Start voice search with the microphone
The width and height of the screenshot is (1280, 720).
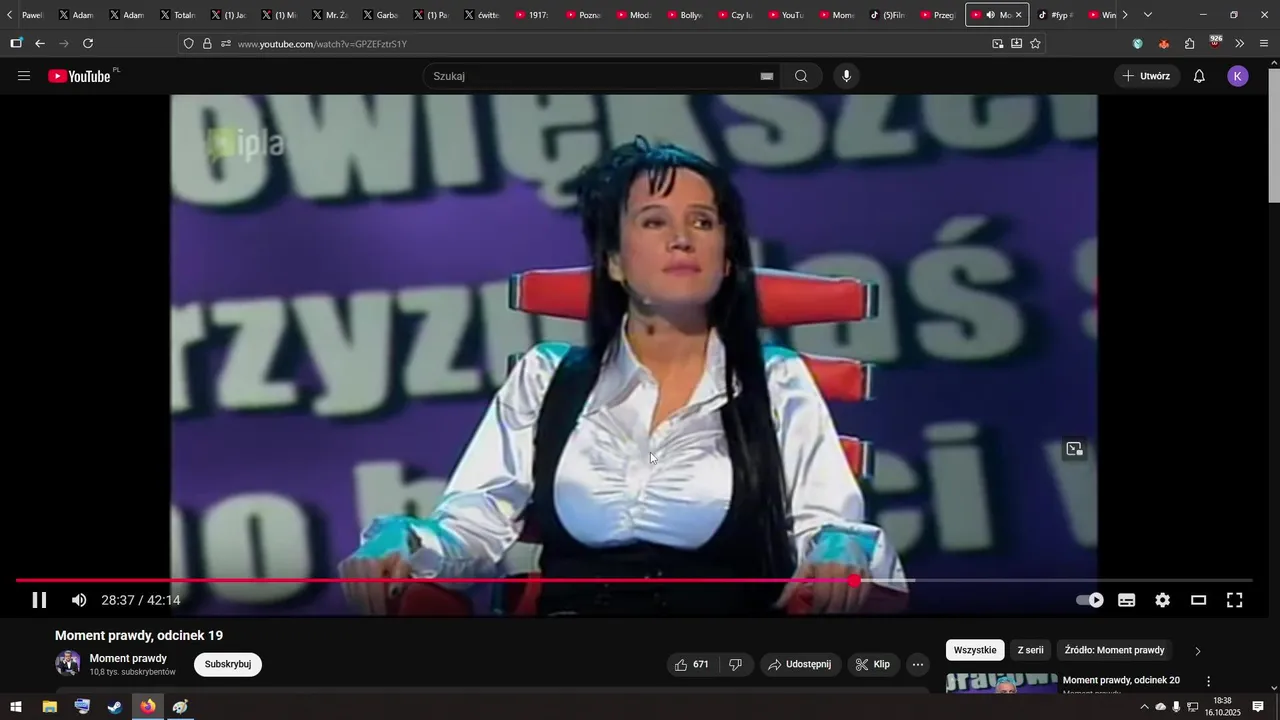click(x=847, y=76)
